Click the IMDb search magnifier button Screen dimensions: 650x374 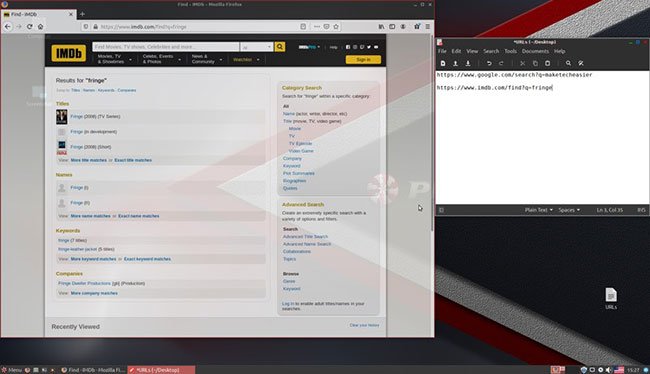[x=280, y=46]
